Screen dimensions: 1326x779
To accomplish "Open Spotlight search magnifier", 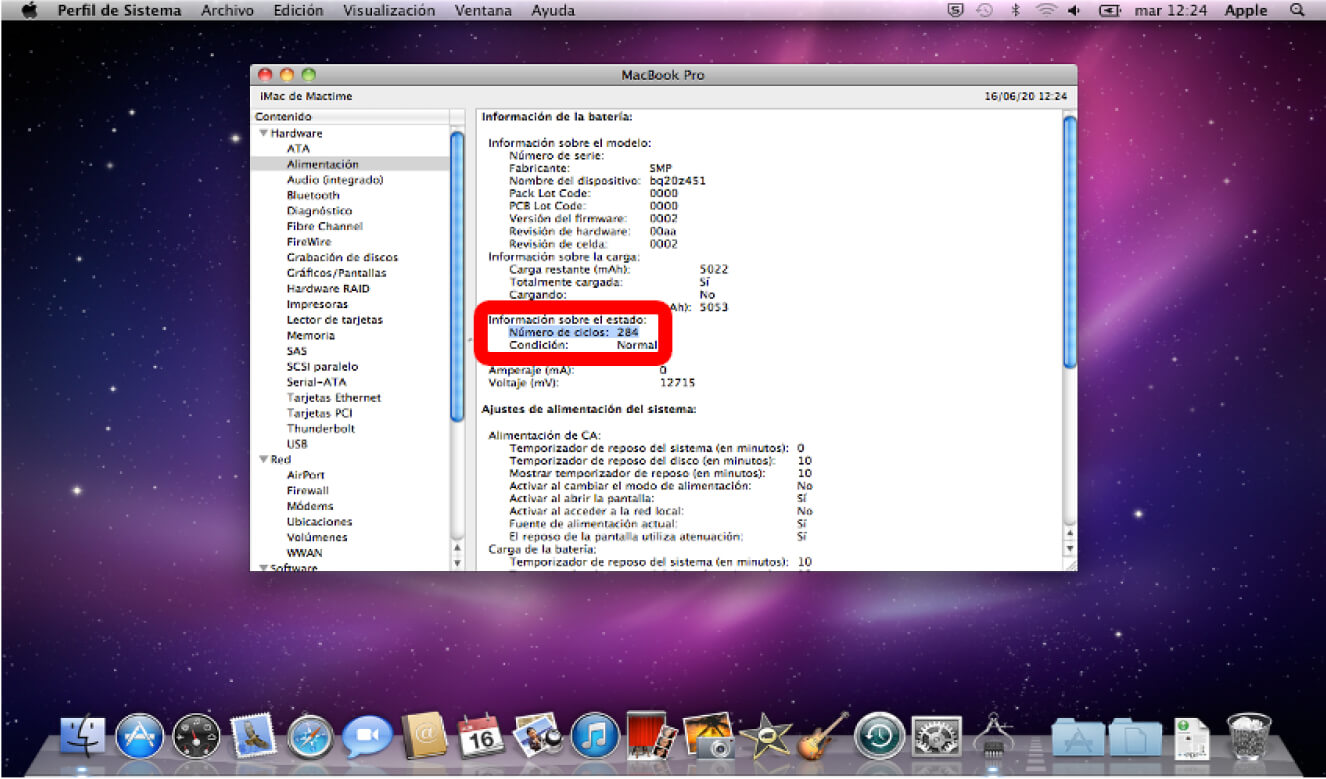I will tap(1298, 10).
